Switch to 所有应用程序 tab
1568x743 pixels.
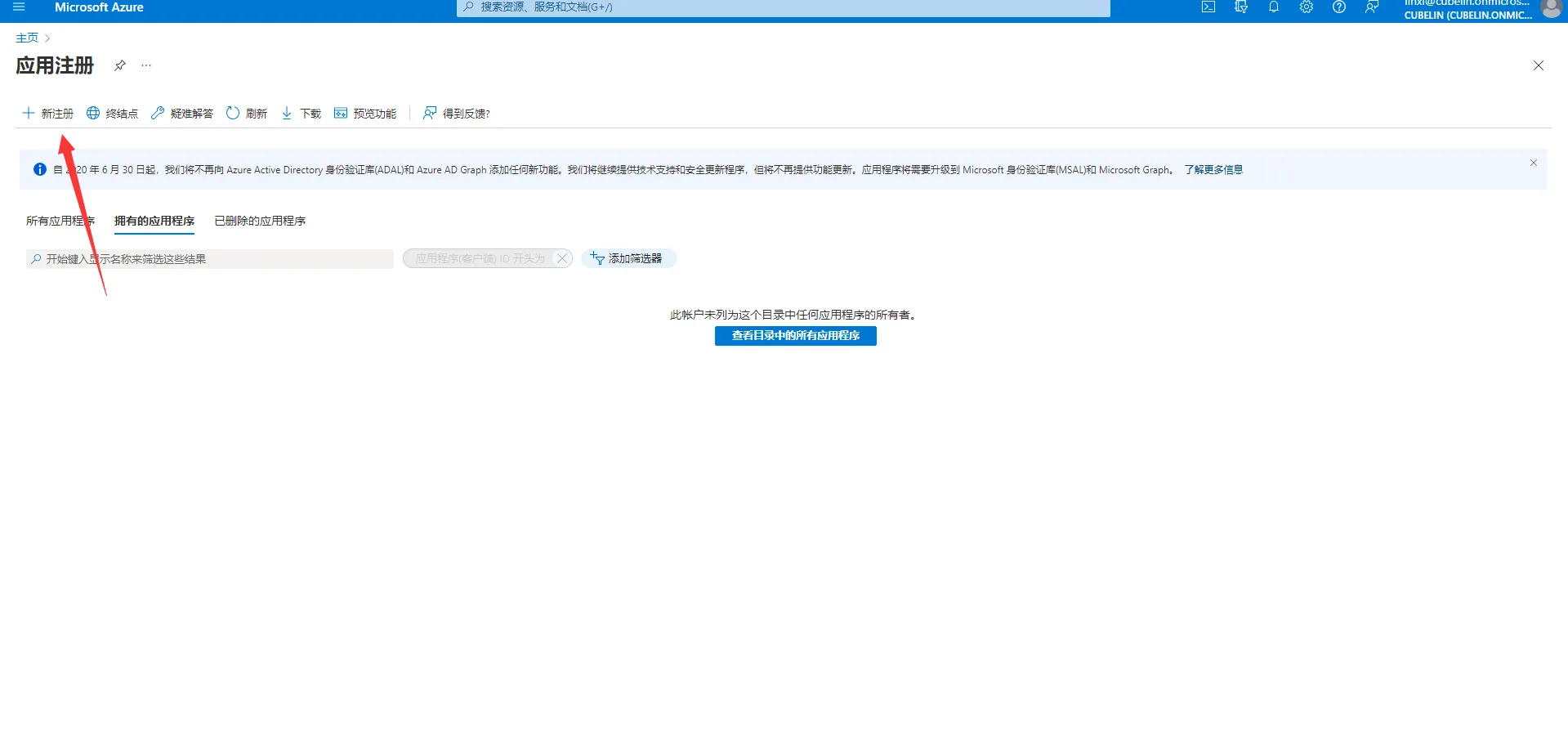coord(60,220)
